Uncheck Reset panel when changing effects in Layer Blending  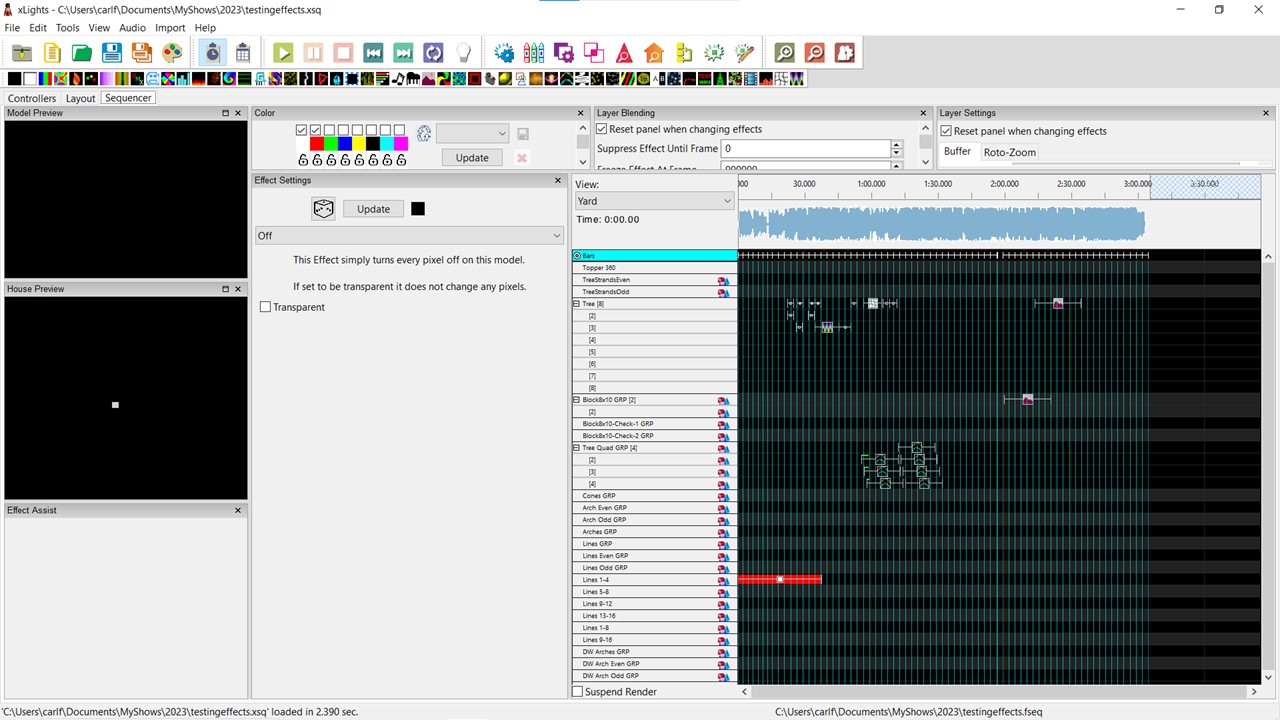point(601,129)
